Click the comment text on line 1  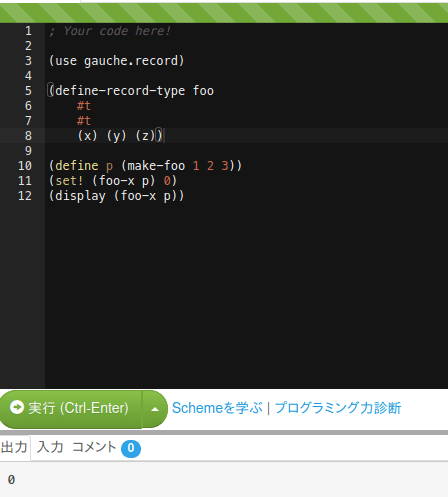110,31
